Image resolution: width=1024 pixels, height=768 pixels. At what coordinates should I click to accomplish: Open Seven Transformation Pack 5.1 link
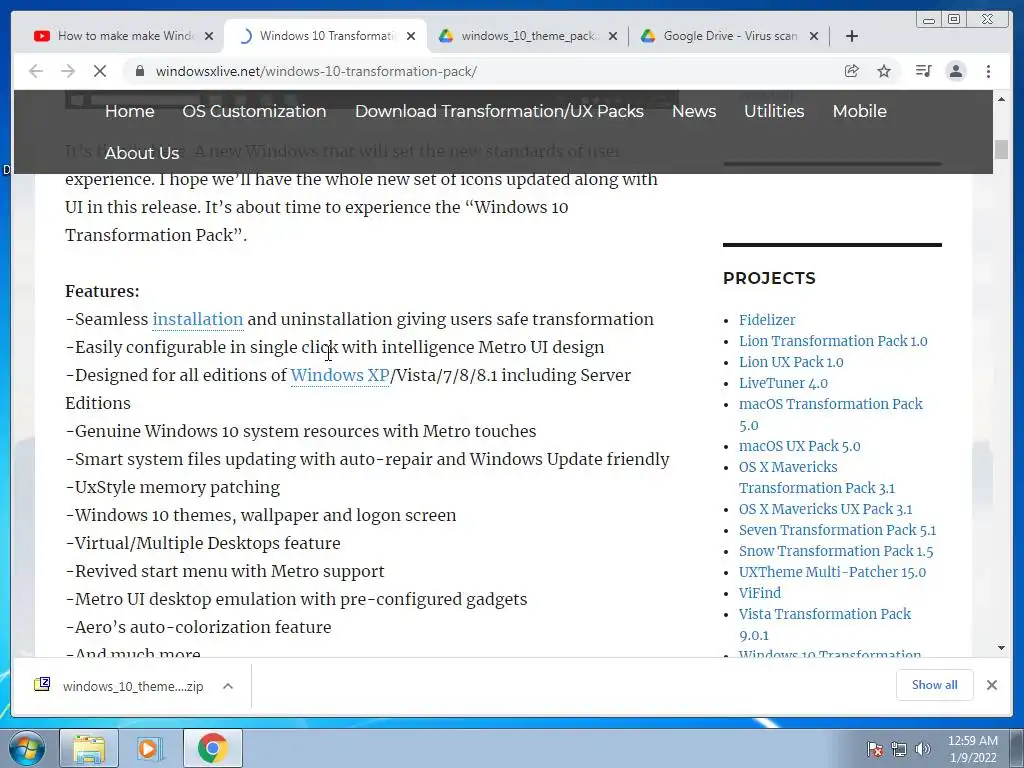tap(837, 530)
